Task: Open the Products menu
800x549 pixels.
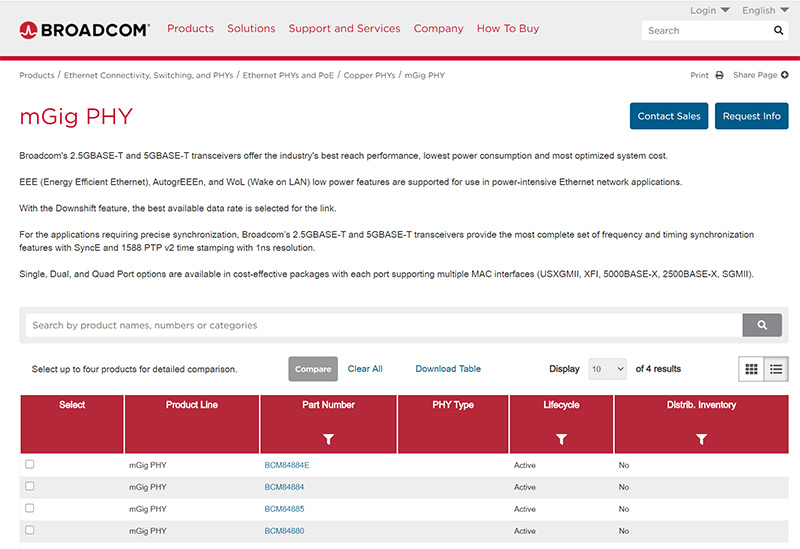Action: (190, 29)
